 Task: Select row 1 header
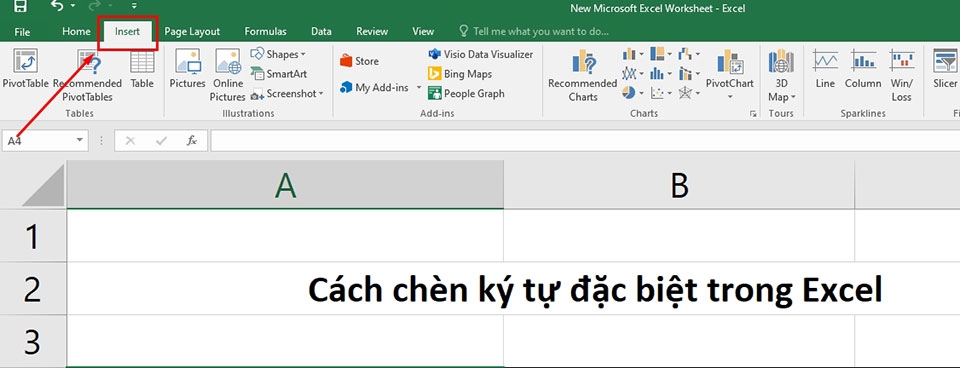coord(32,236)
